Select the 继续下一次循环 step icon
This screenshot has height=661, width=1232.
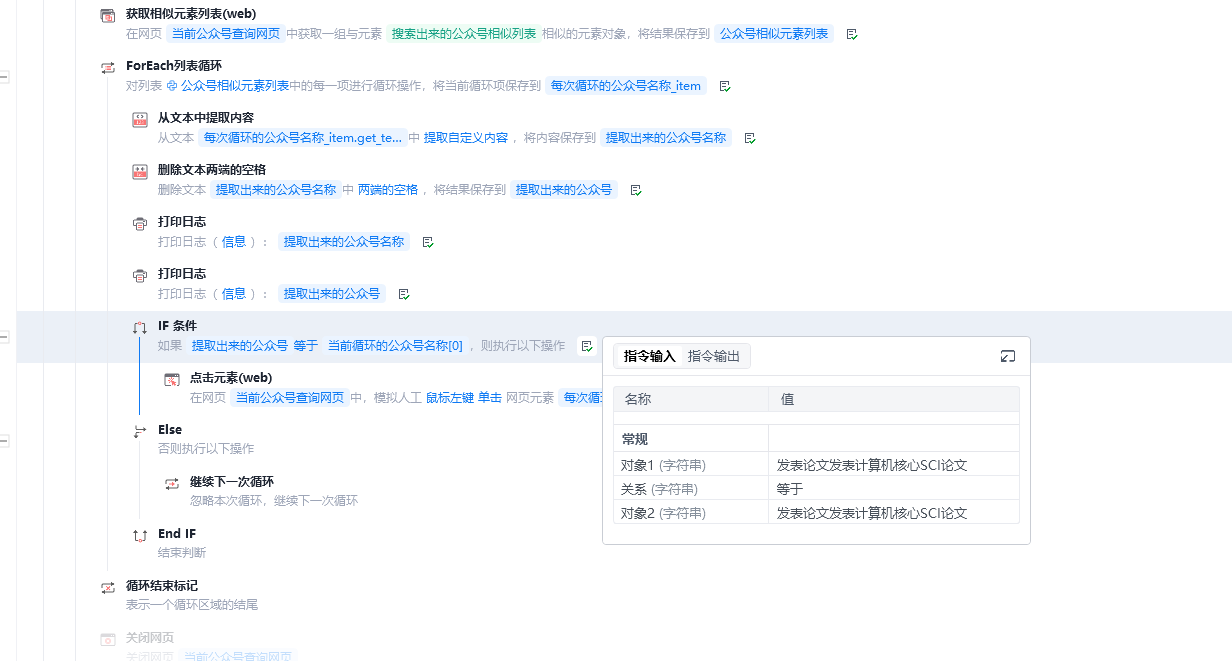click(172, 483)
